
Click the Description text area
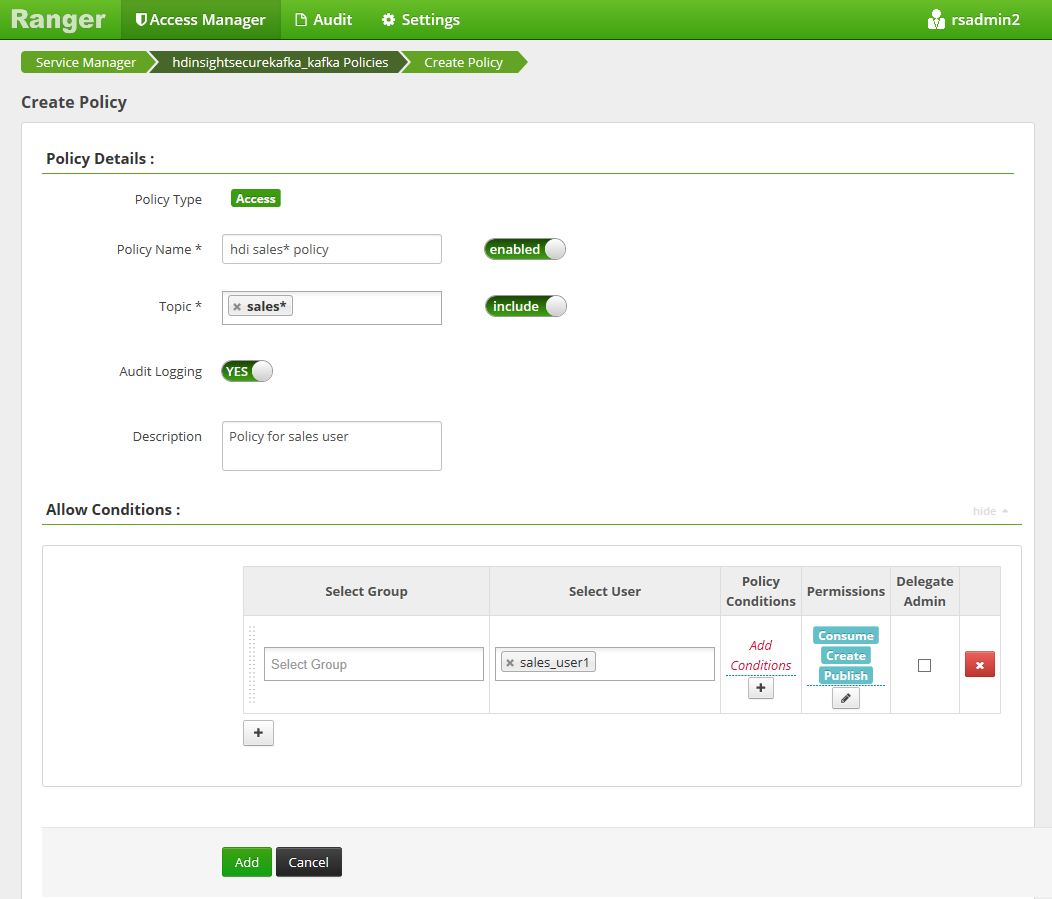point(332,445)
